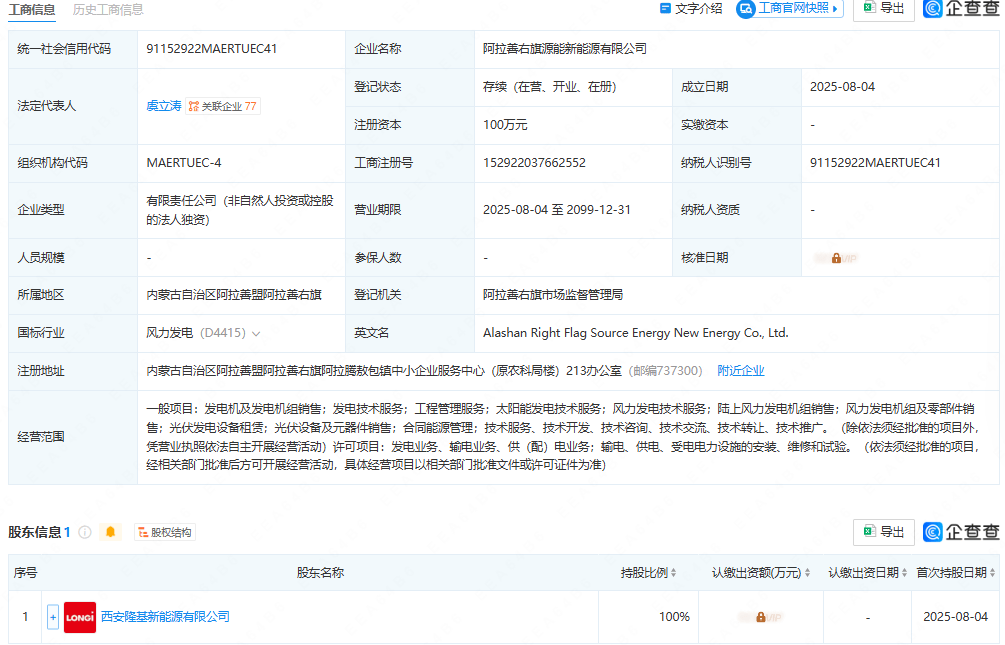1005x645 pixels.
Task: Click the question mark icon after 股东信息1
Action: (x=84, y=532)
